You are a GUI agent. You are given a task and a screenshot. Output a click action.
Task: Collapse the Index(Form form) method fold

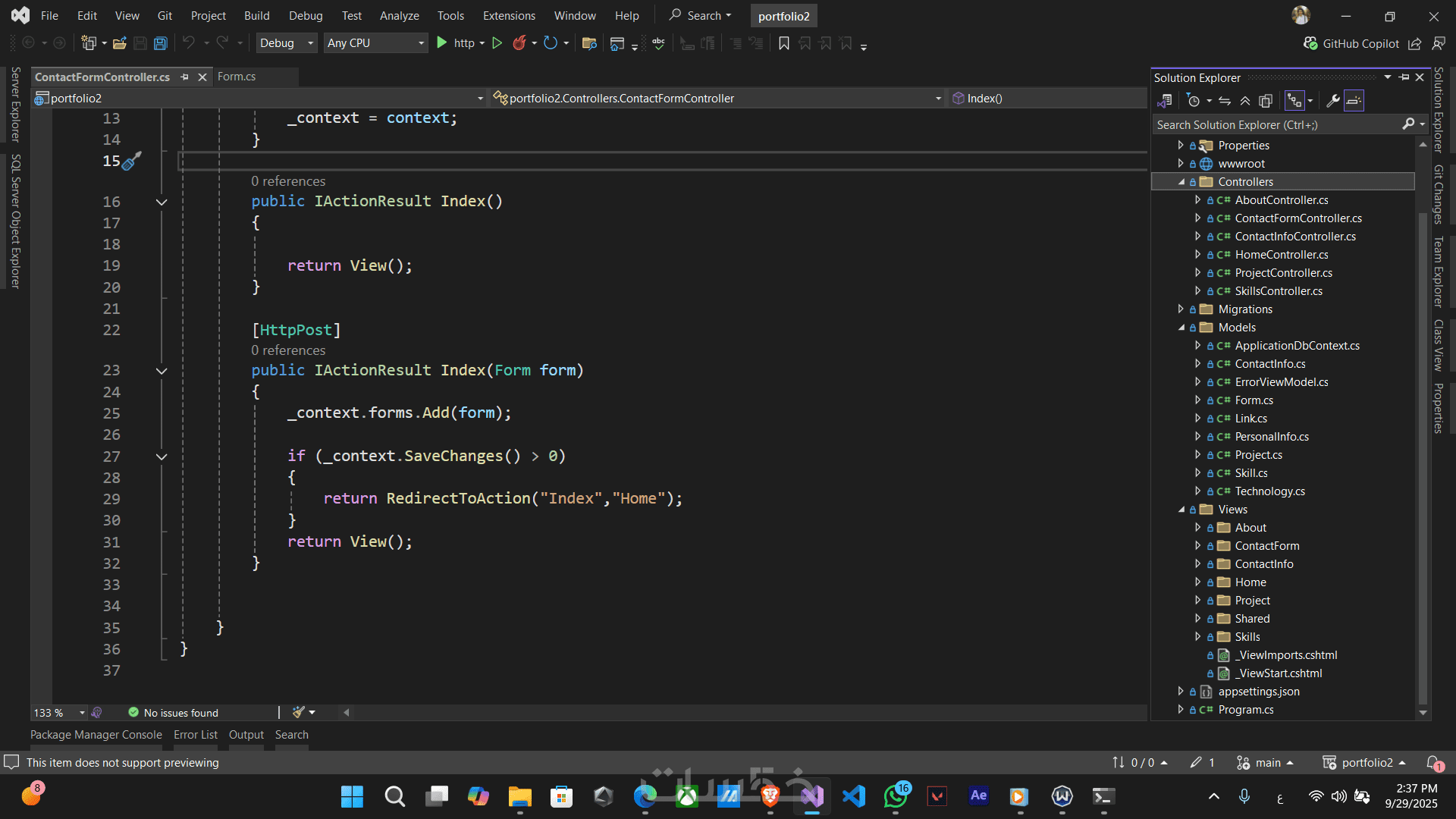pos(161,371)
